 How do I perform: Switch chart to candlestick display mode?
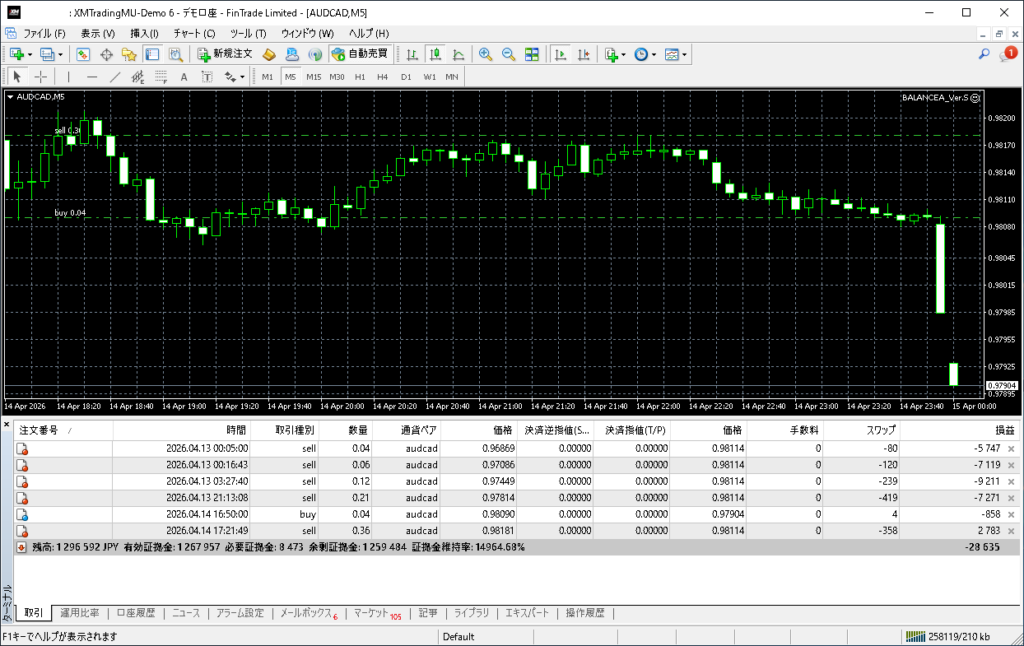[x=435, y=54]
